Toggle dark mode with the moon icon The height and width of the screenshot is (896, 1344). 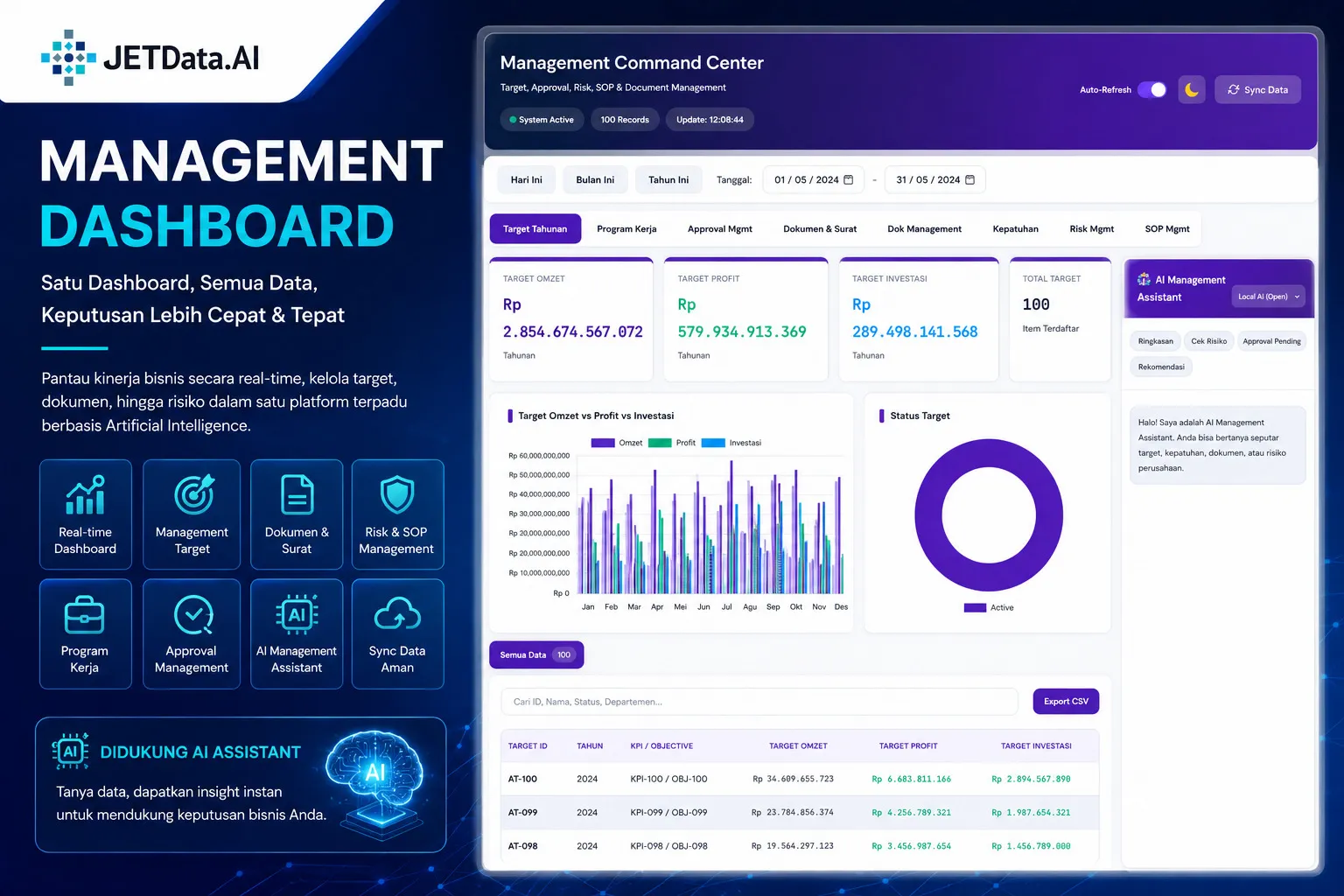pos(1192,89)
